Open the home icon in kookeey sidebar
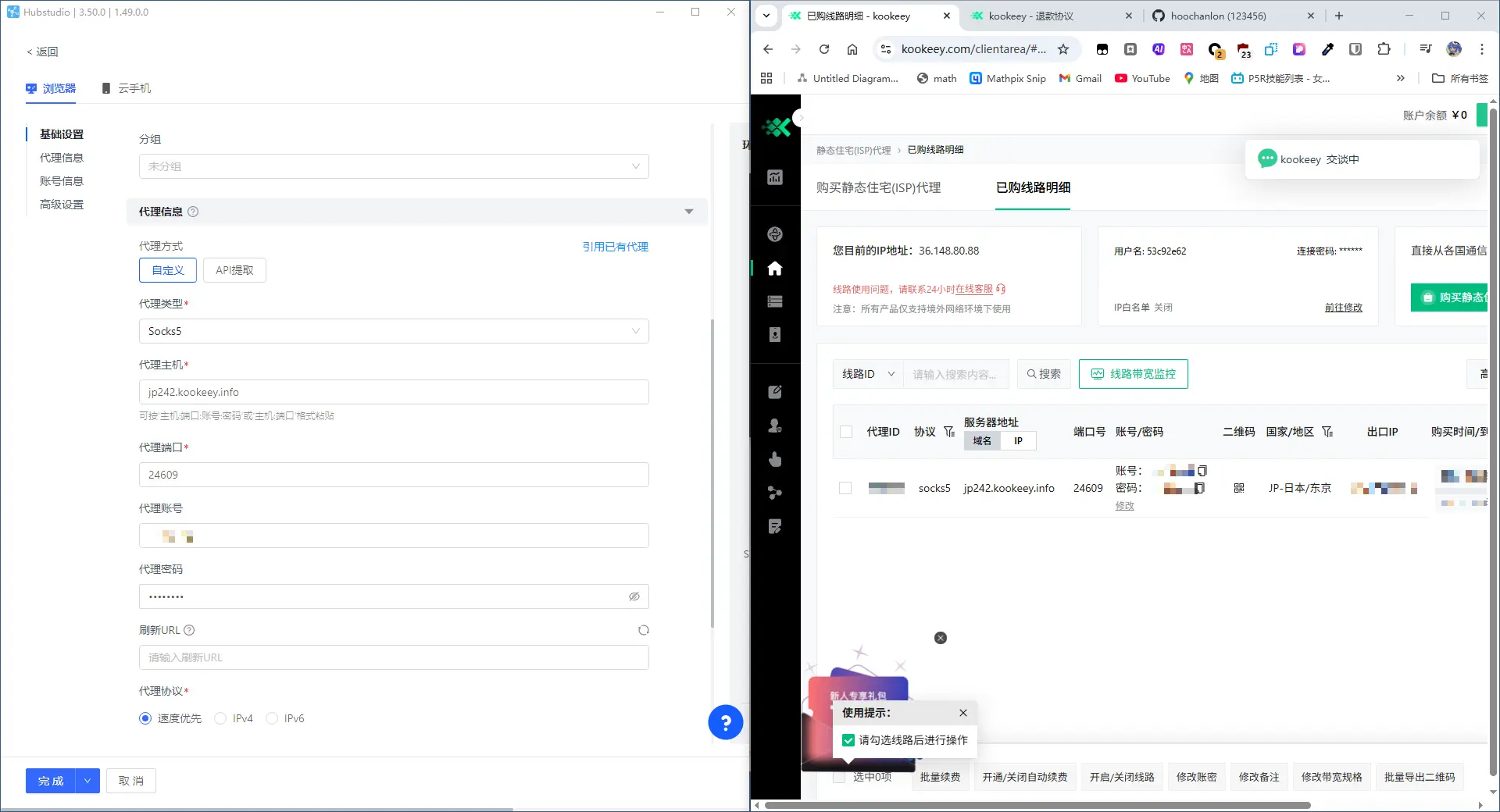Image resolution: width=1500 pixels, height=812 pixels. (x=775, y=269)
